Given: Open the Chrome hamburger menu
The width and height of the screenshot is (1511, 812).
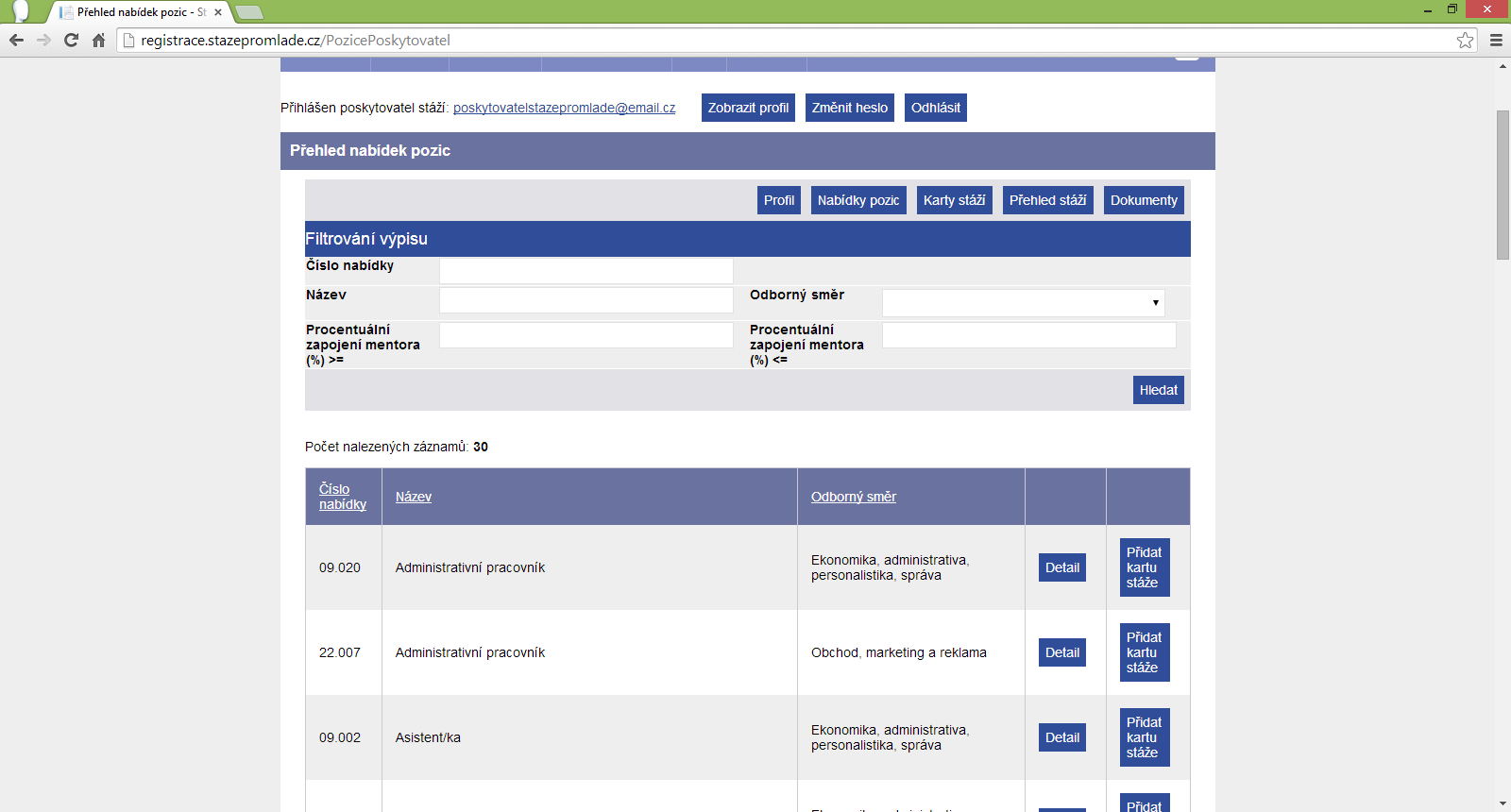Looking at the screenshot, I should click(1496, 40).
